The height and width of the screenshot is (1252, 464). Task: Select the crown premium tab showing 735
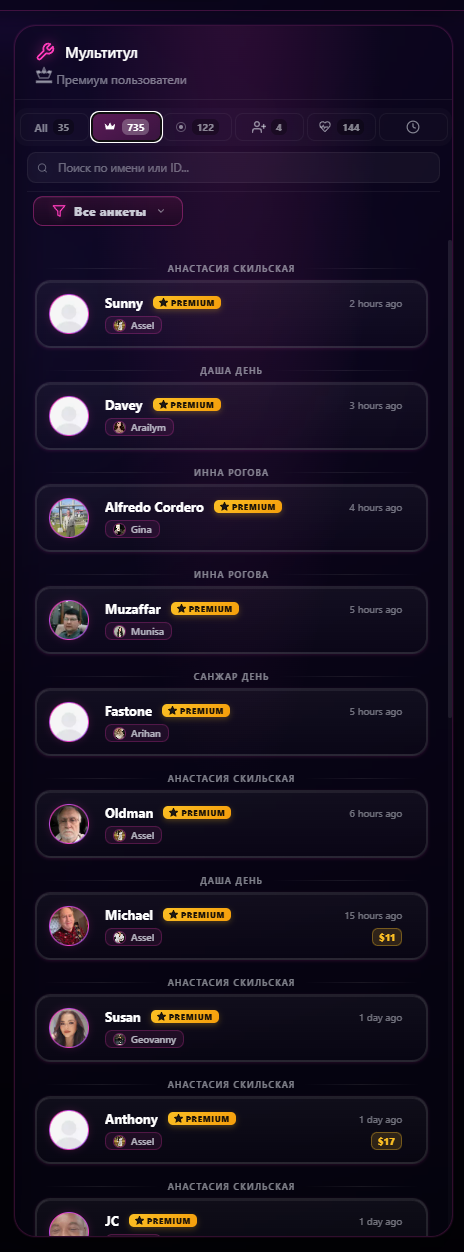127,127
